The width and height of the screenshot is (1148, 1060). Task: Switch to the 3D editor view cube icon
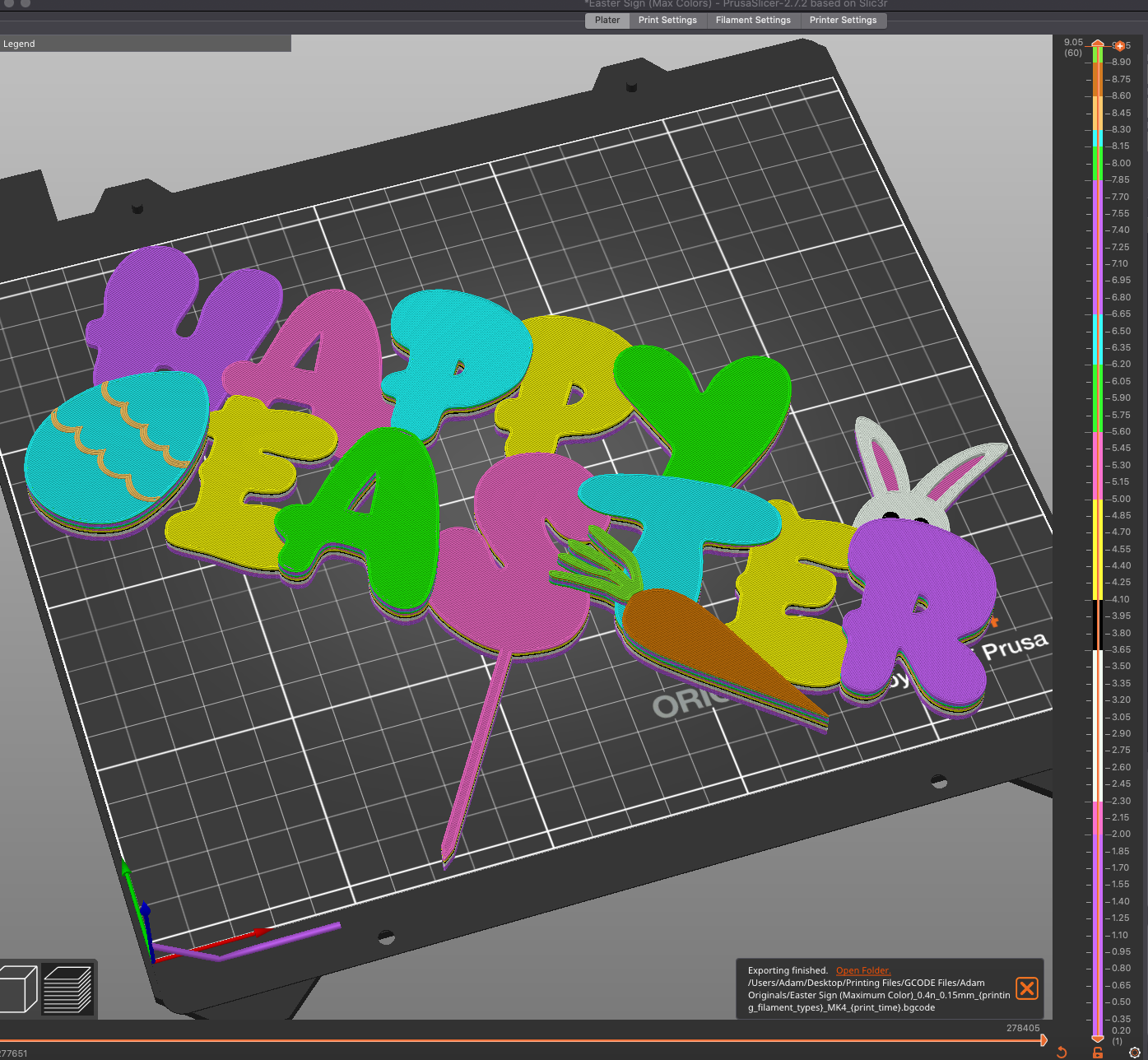click(19, 988)
